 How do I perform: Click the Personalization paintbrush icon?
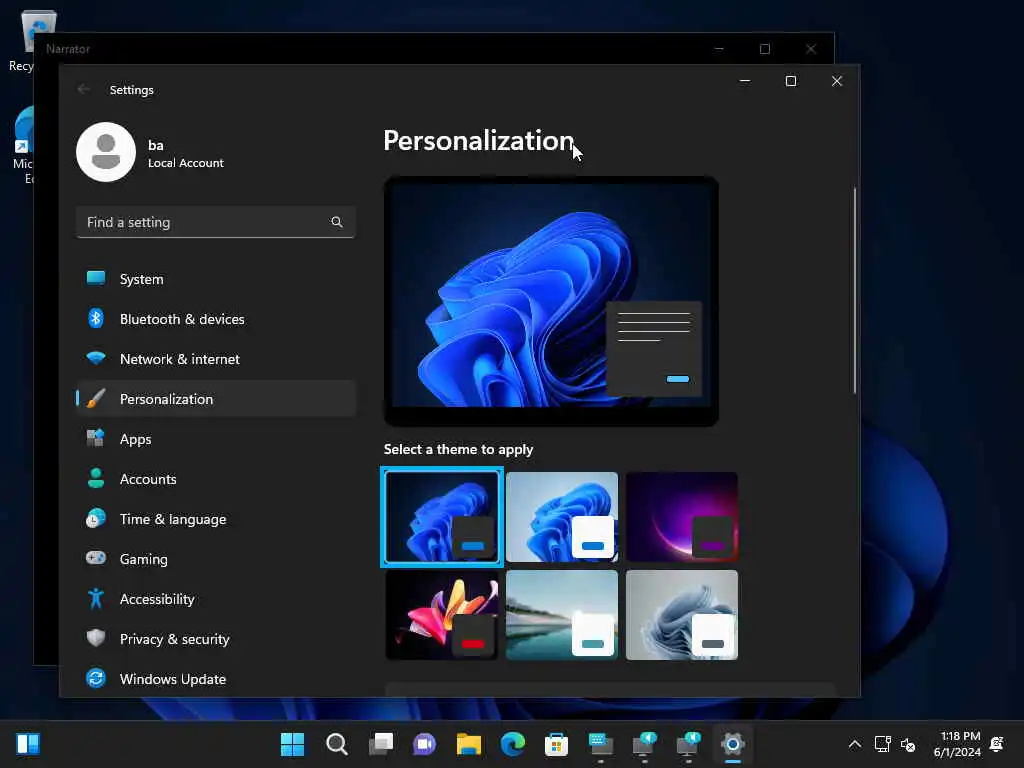[x=96, y=398]
